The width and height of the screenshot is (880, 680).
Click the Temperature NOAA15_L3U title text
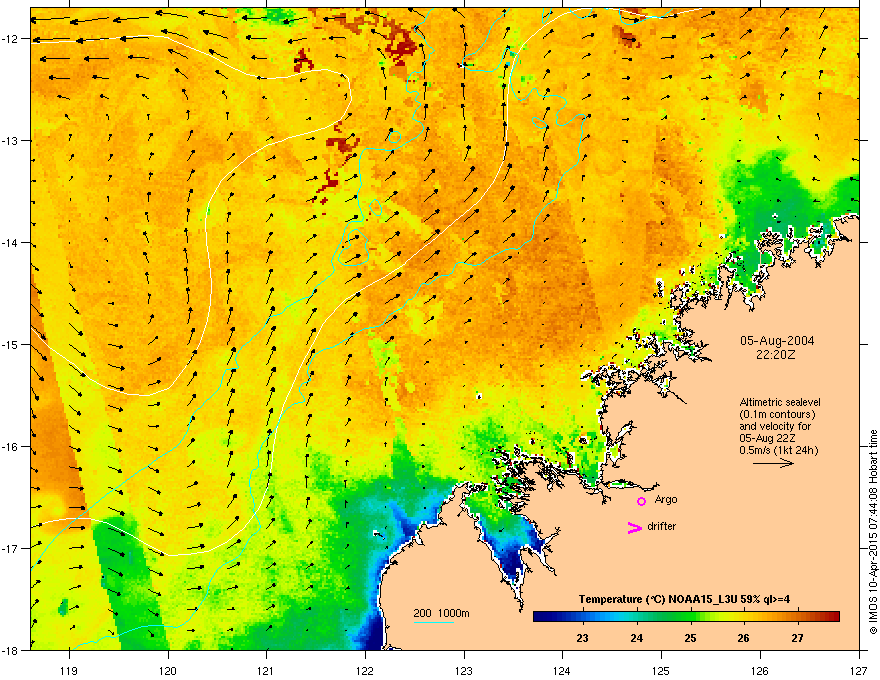pyautogui.click(x=684, y=599)
